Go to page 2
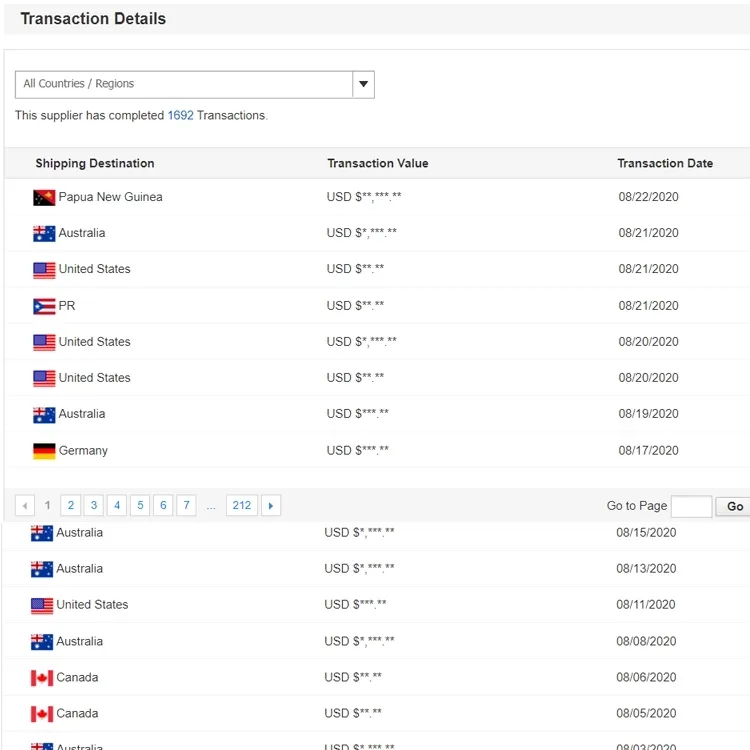Image resolution: width=750 pixels, height=750 pixels. (70, 506)
